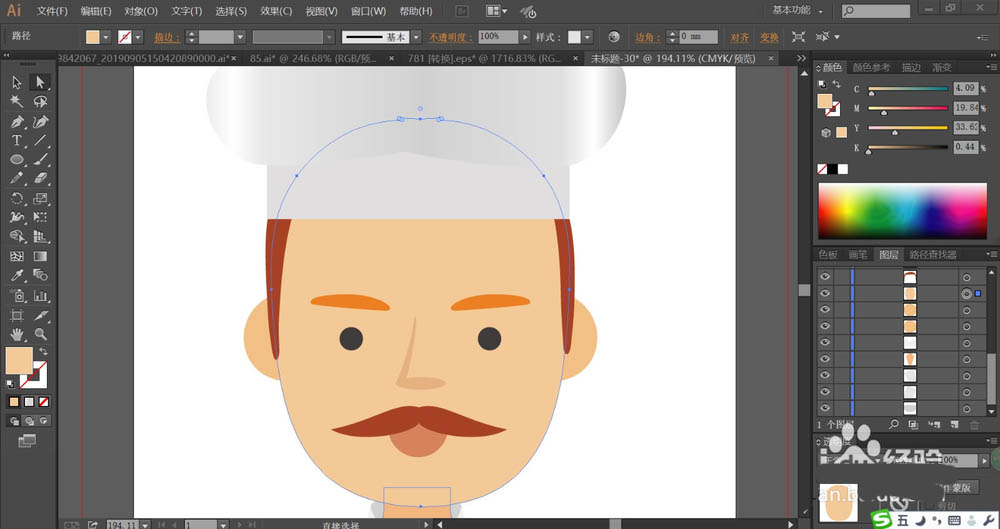Select the Type tool
The width and height of the screenshot is (1000, 529).
(x=17, y=140)
